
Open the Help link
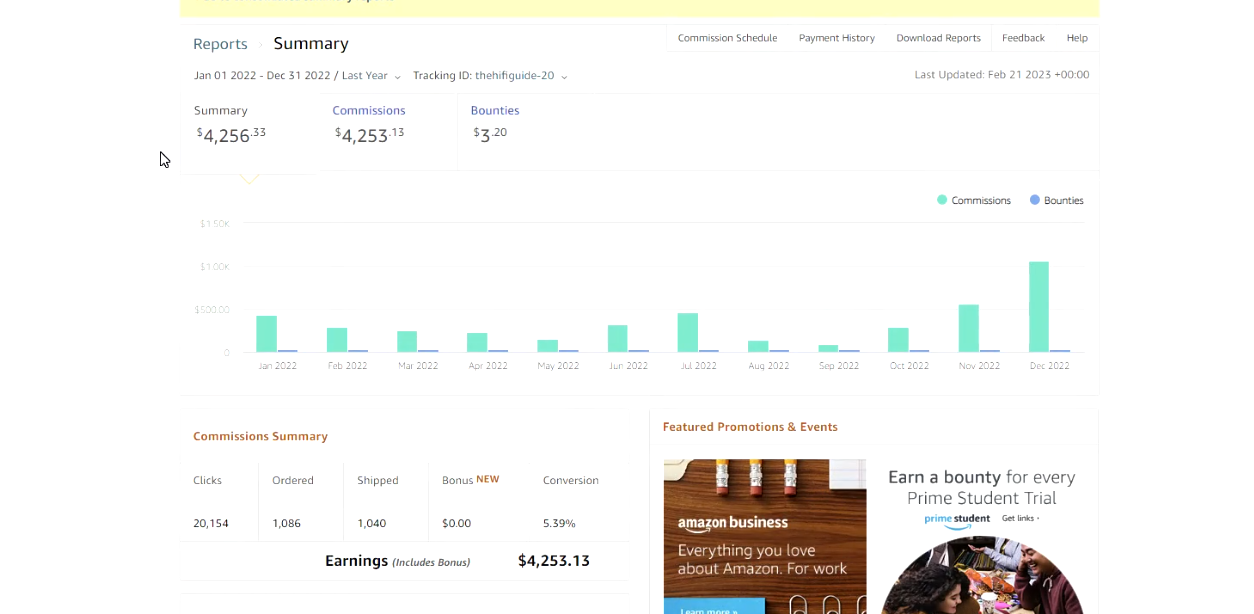1077,38
